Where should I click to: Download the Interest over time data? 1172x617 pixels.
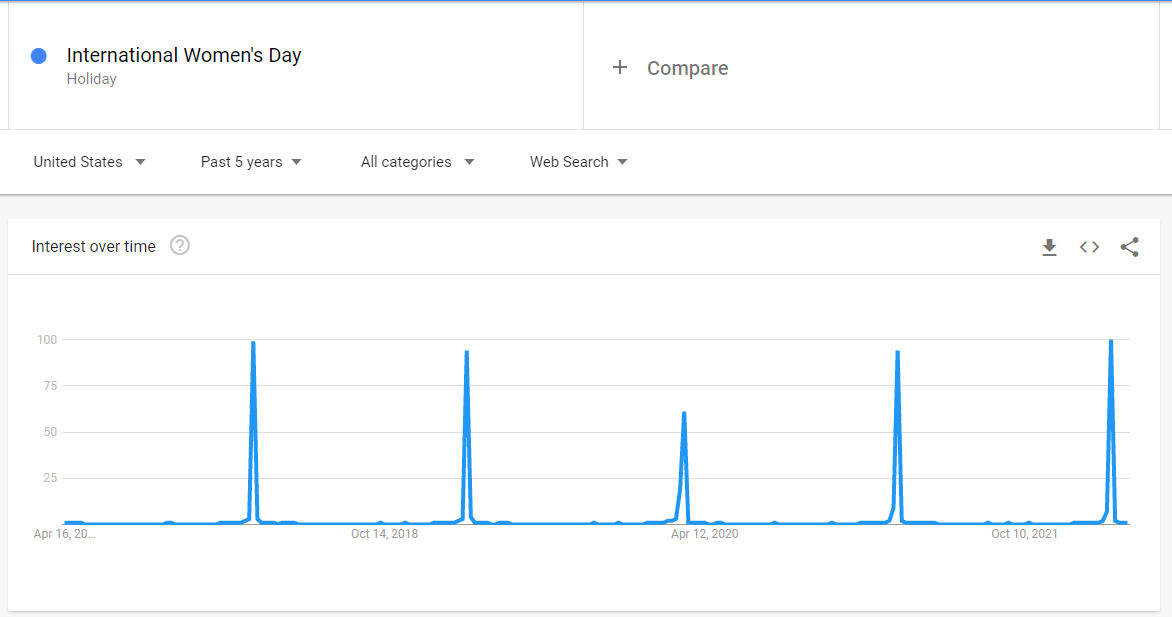(1049, 247)
